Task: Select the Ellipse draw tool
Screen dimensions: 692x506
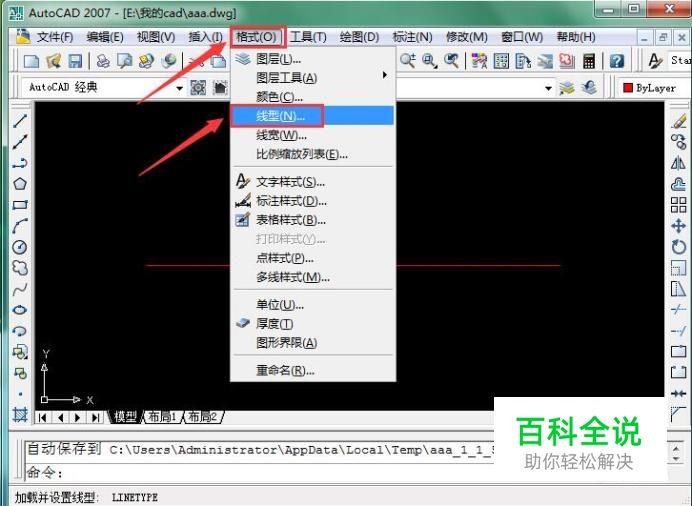Action: 20,310
